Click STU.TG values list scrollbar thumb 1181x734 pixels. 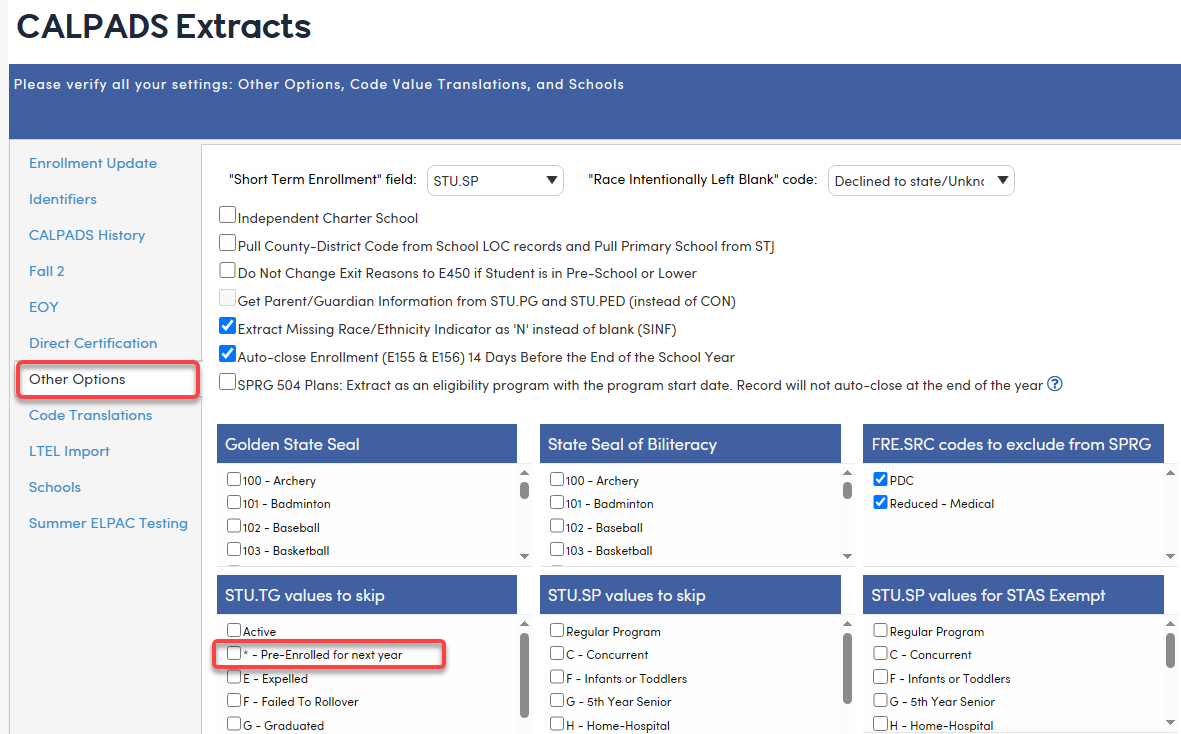[524, 675]
